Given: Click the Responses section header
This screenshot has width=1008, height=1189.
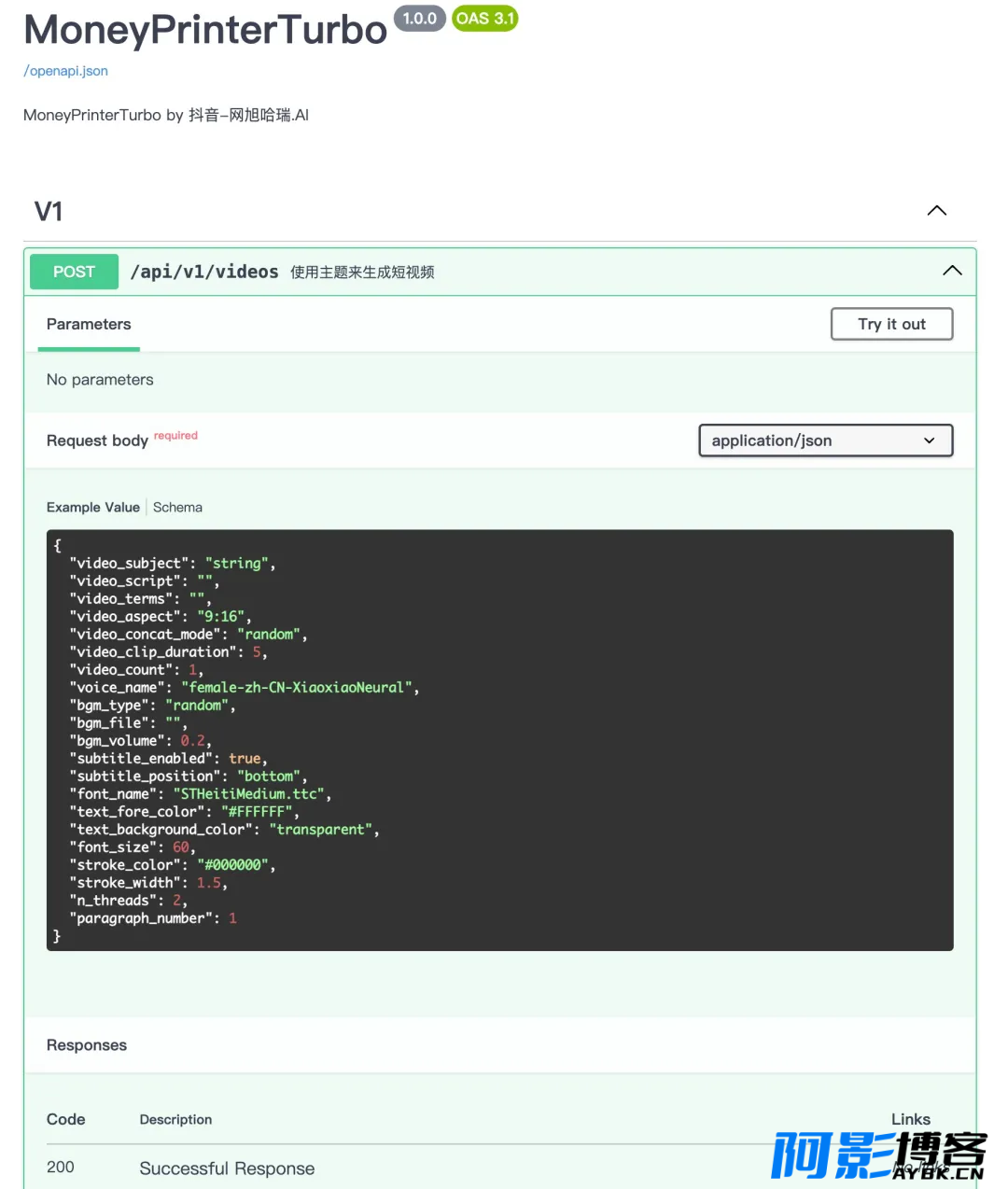Looking at the screenshot, I should (87, 1045).
